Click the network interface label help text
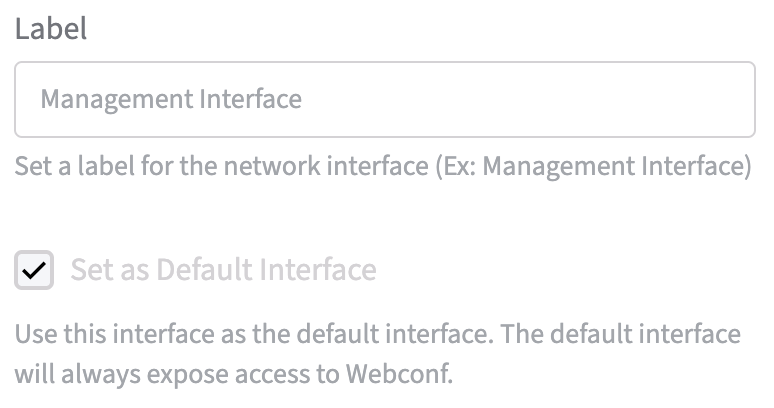The width and height of the screenshot is (774, 408). 382,165
